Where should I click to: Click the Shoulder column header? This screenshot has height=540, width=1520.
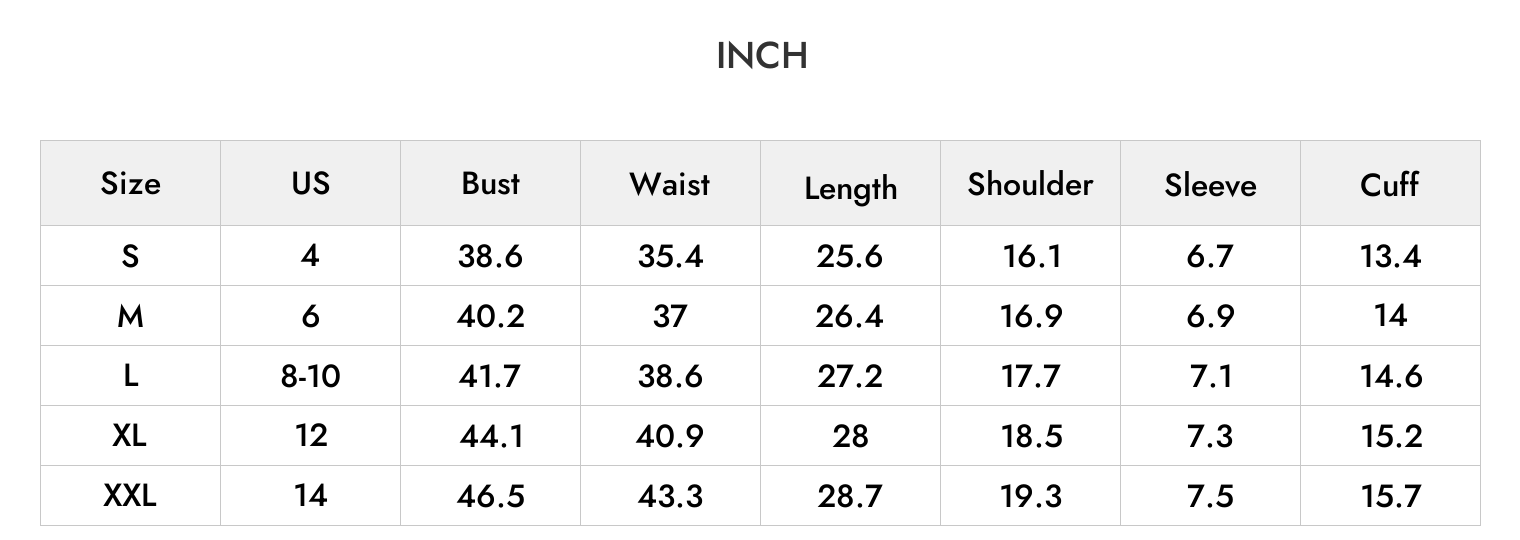(1030, 184)
